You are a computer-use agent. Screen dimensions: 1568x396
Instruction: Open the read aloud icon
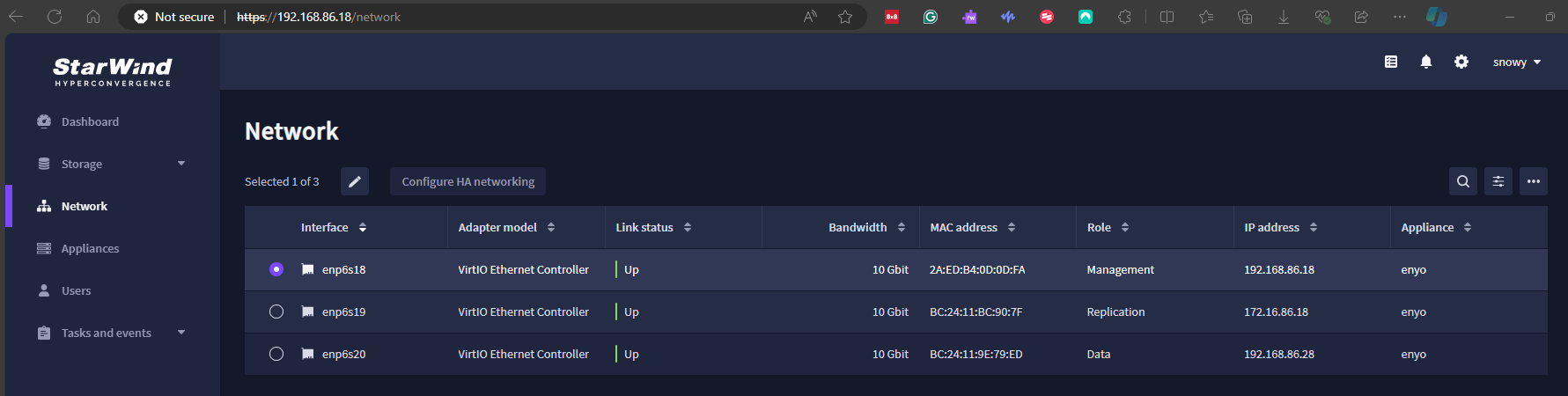pos(811,17)
